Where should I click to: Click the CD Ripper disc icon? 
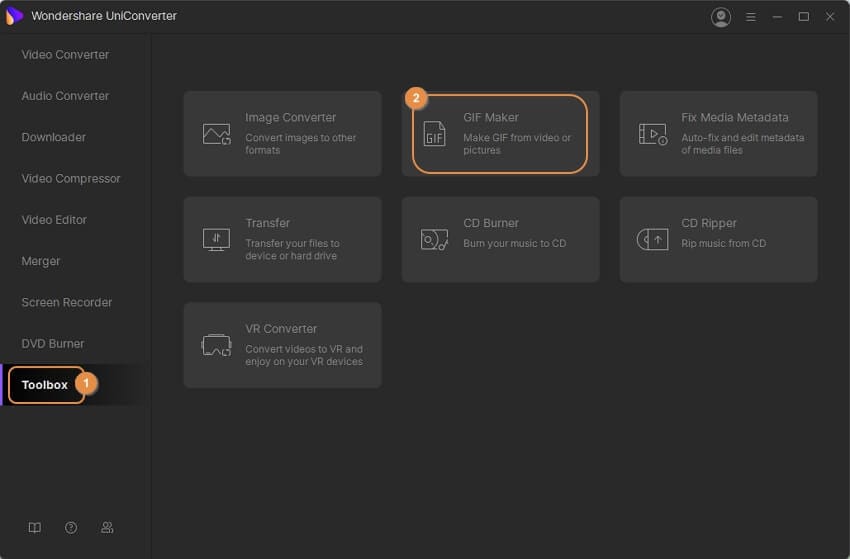click(653, 239)
